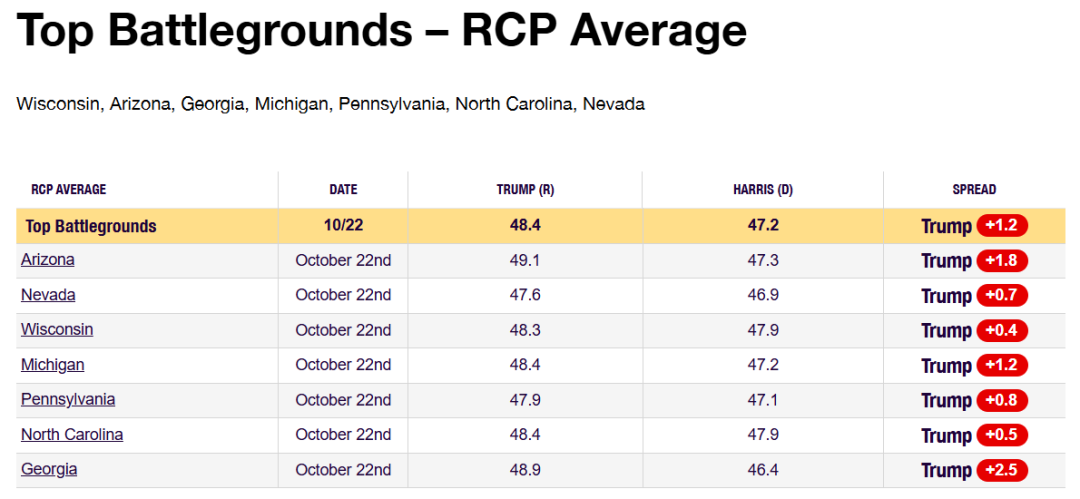This screenshot has width=1080, height=499.
Task: Open the North Carolina link
Action: 72,435
